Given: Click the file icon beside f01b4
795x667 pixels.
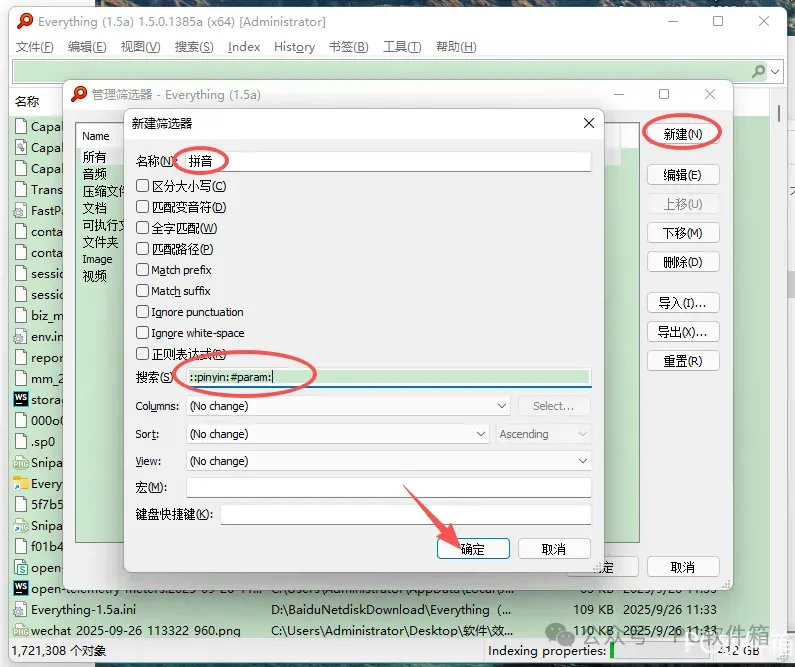Looking at the screenshot, I should [20, 546].
